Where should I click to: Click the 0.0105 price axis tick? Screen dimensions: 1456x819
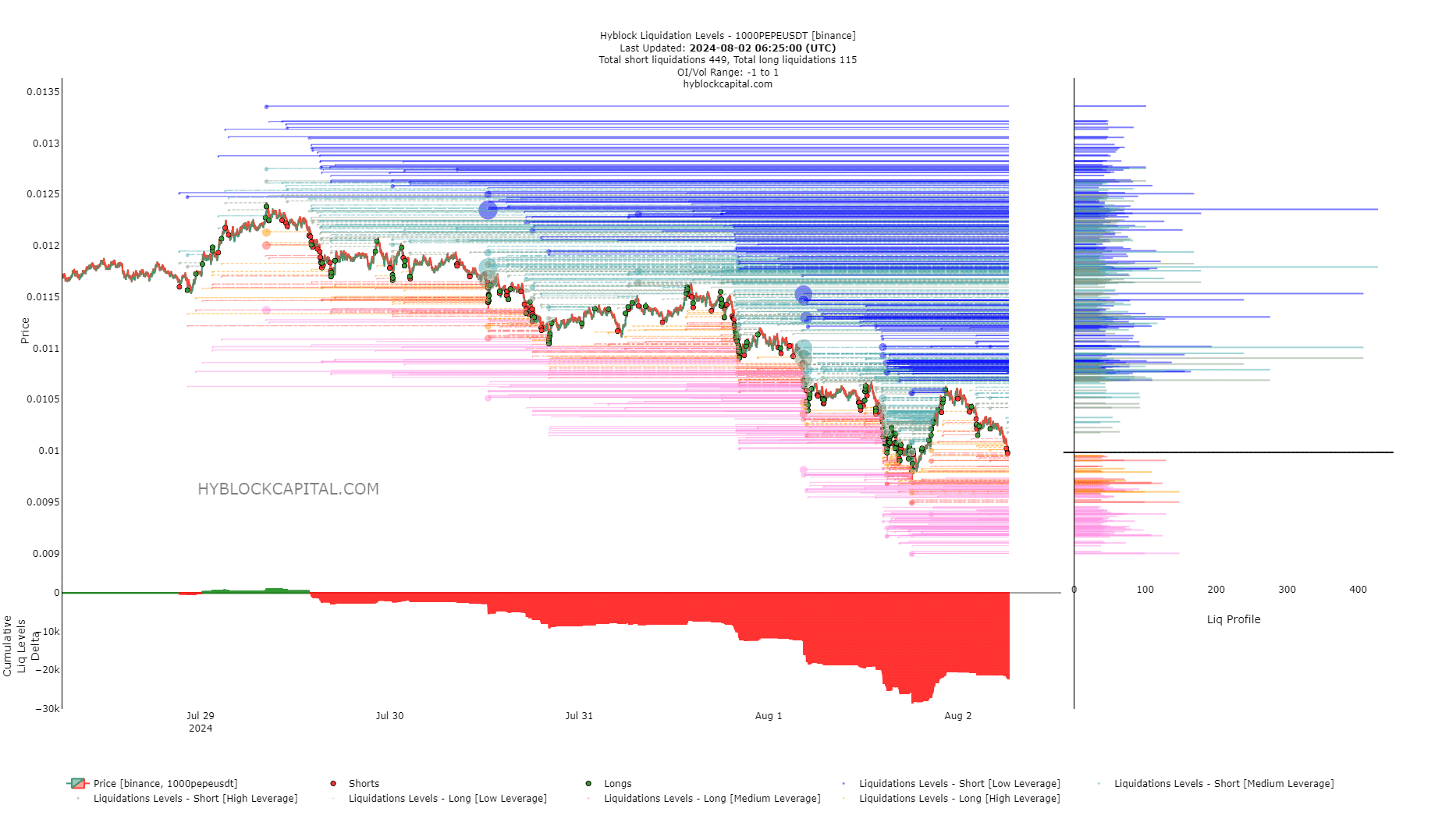click(x=43, y=399)
